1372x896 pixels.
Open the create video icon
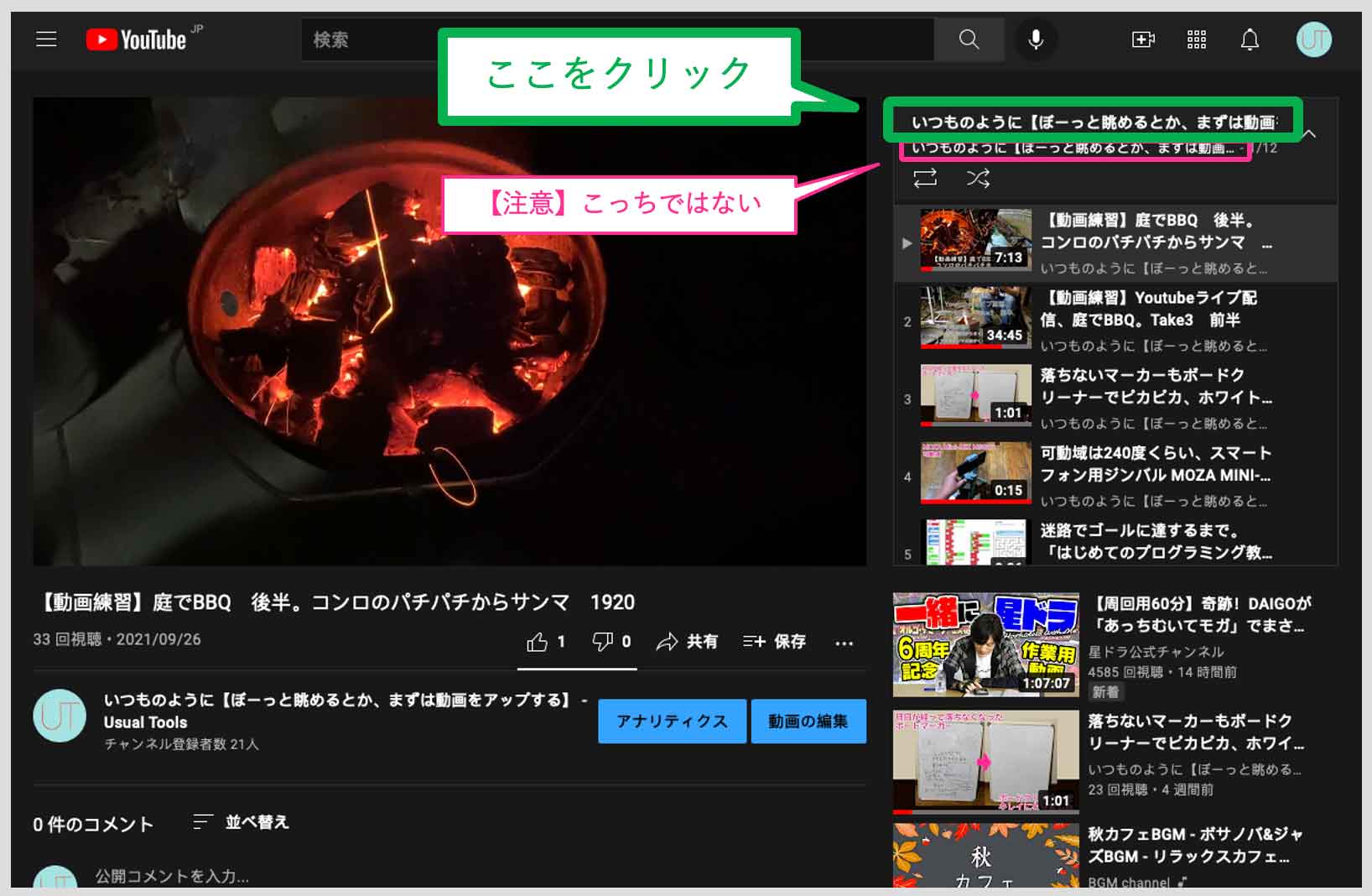1143,39
